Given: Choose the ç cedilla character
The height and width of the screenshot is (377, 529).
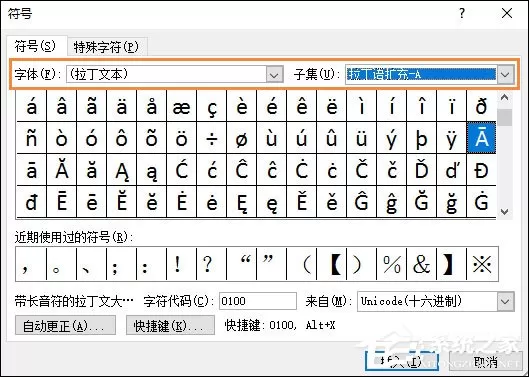Looking at the screenshot, I should [x=212, y=106].
